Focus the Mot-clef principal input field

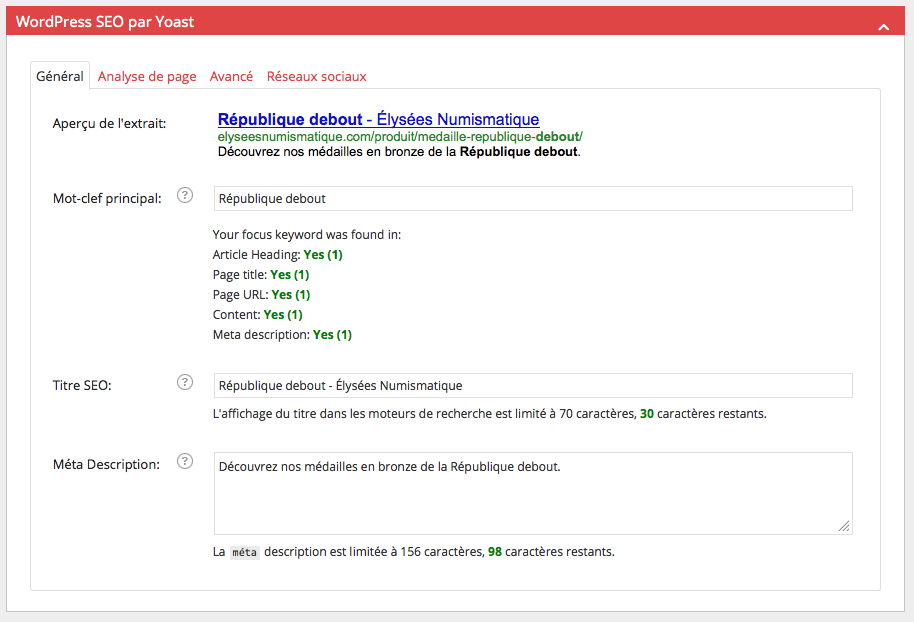pyautogui.click(x=533, y=199)
